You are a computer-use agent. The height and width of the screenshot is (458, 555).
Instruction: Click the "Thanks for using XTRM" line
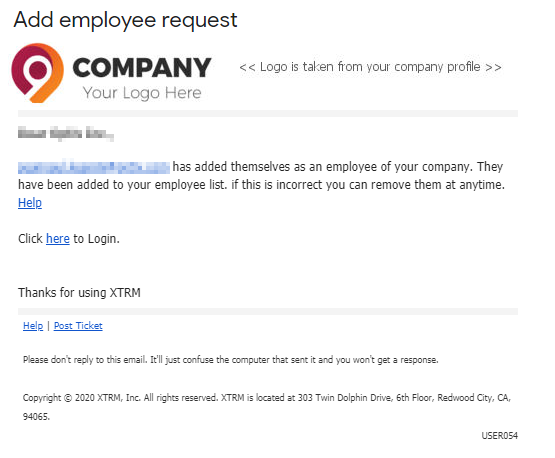(x=79, y=293)
